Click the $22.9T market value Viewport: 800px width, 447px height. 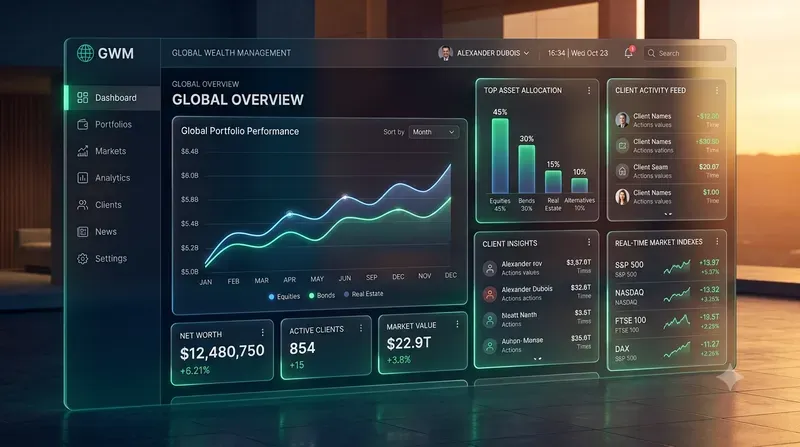(x=409, y=343)
